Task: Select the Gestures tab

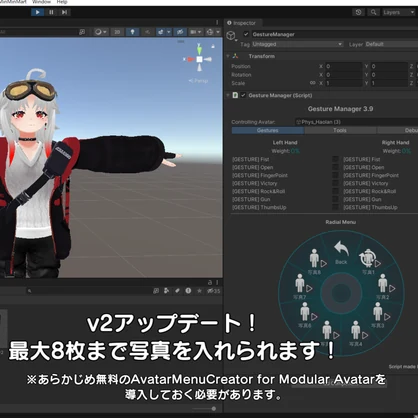Action: pos(268,130)
